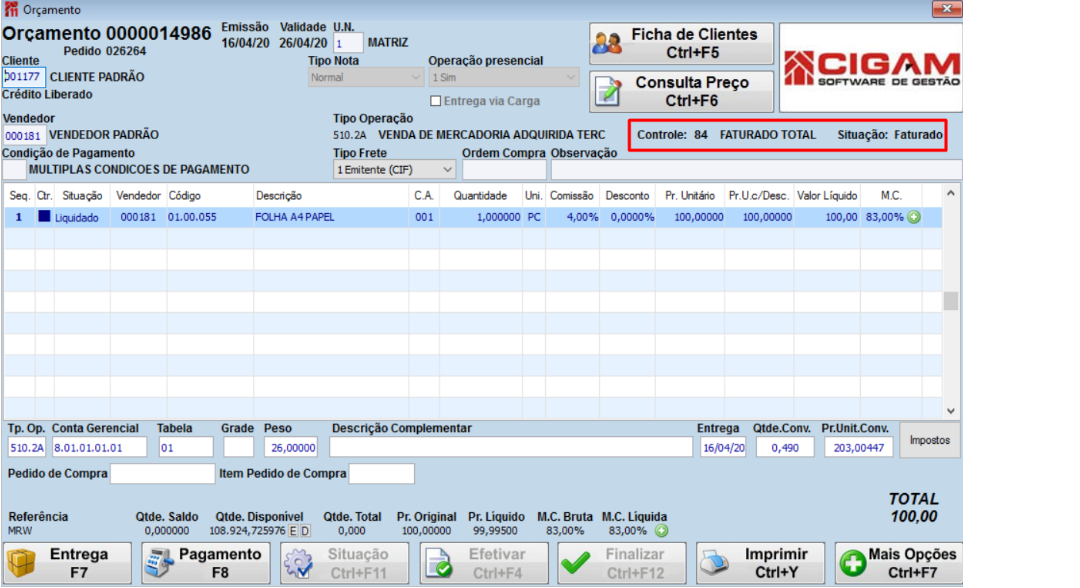Click the Entrega box icon
Viewport: 1080px width, 588px height.
[x=21, y=563]
